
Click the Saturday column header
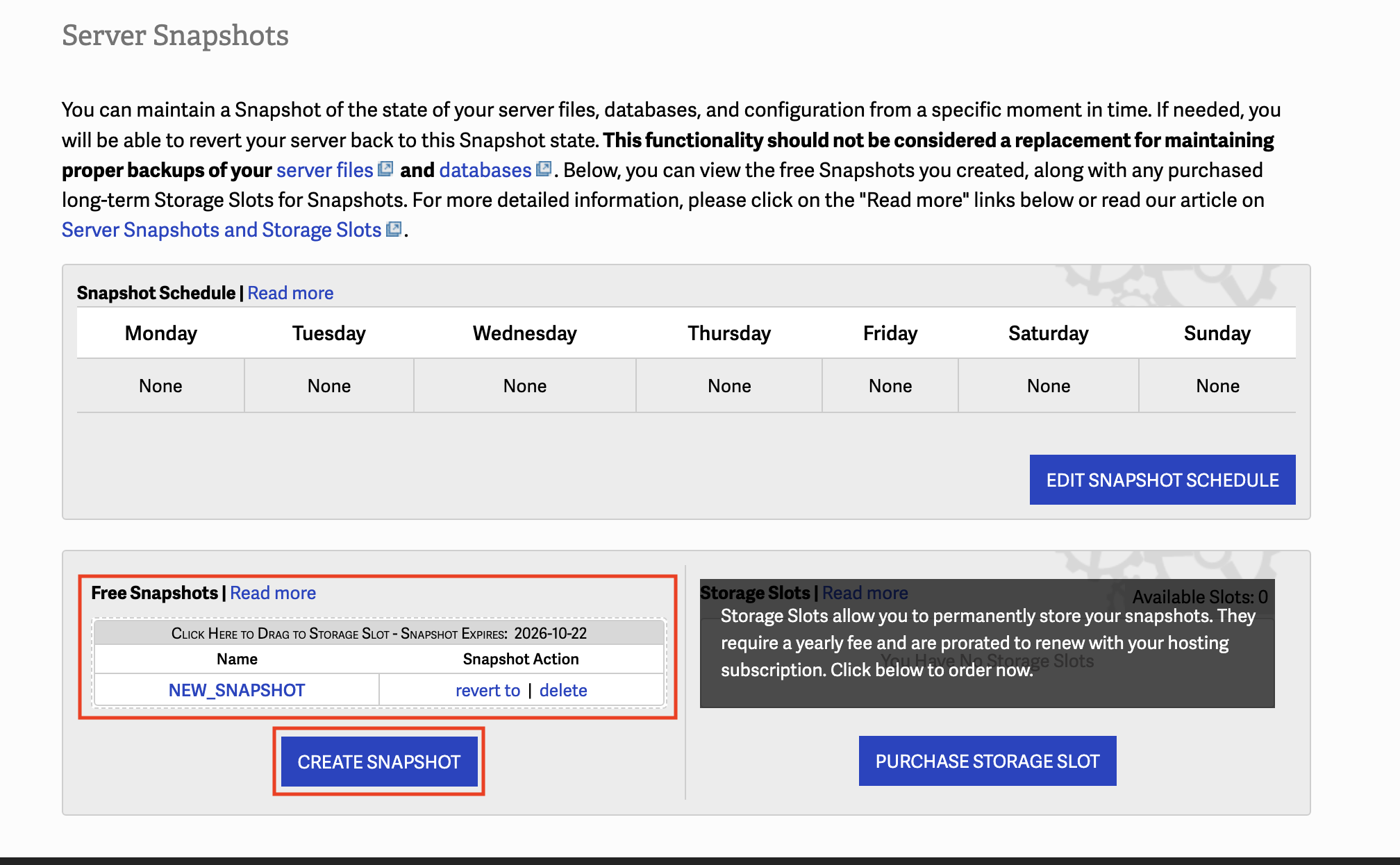tap(1049, 333)
